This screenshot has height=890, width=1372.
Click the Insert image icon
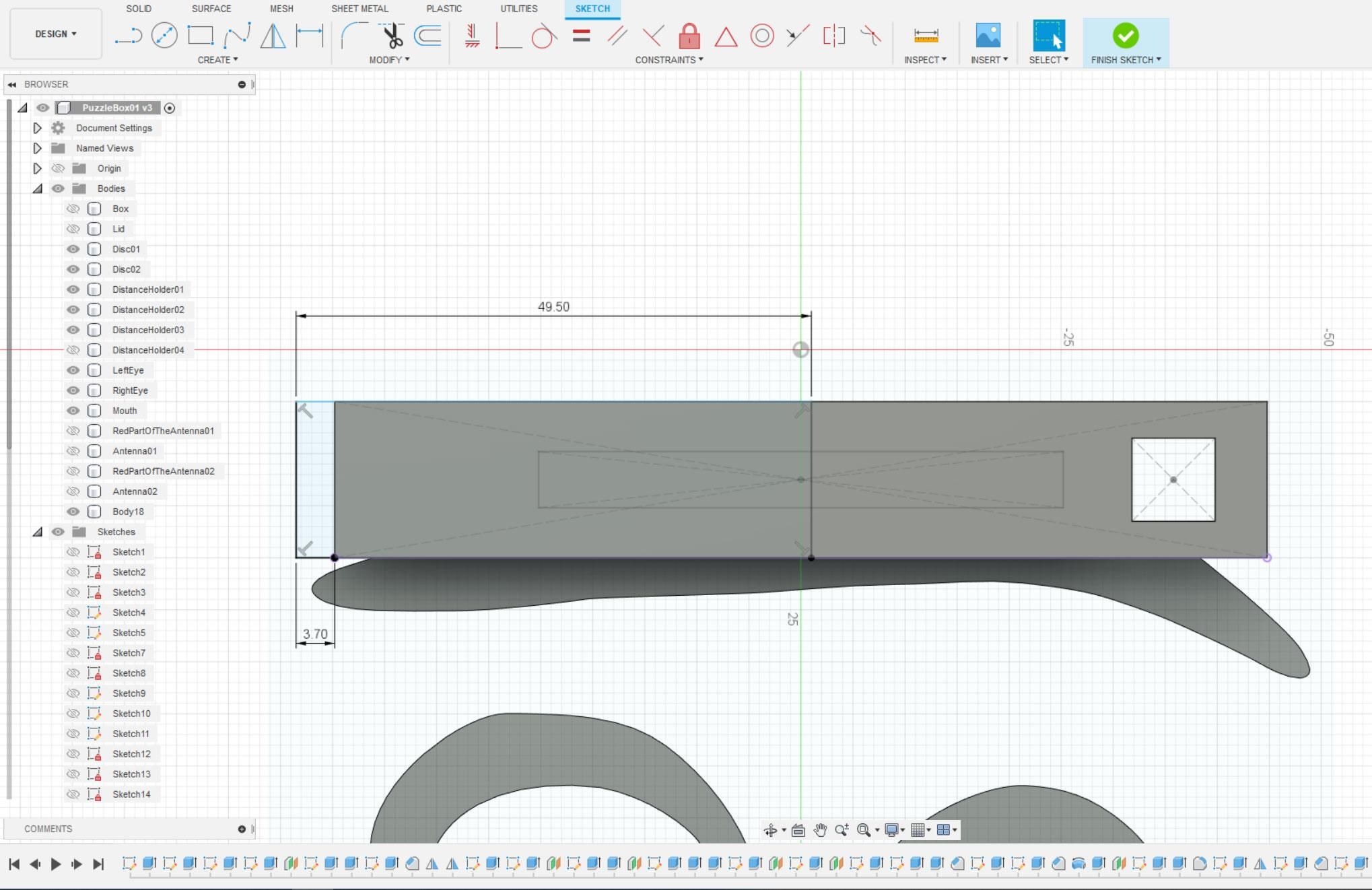[x=988, y=36]
